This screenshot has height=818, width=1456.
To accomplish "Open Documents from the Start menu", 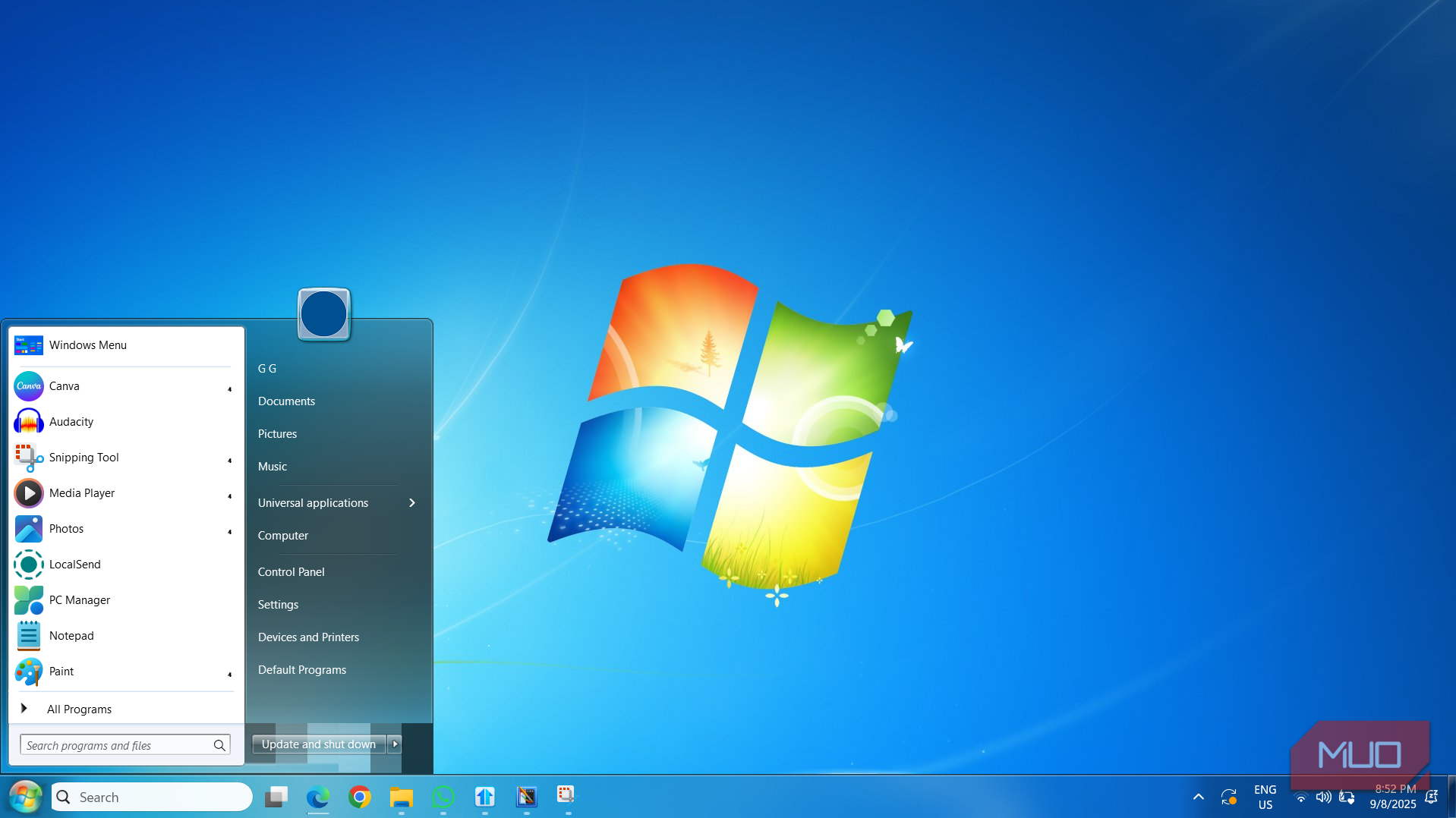I will click(x=286, y=401).
